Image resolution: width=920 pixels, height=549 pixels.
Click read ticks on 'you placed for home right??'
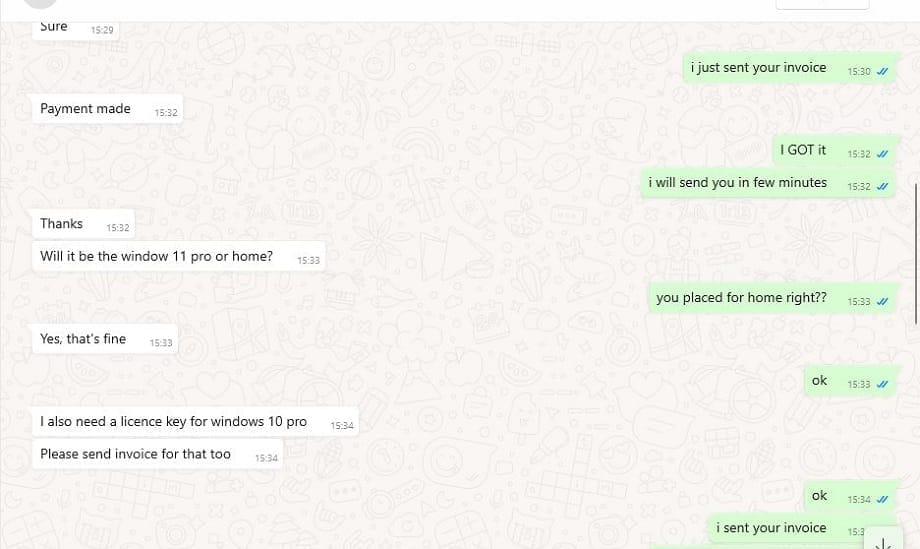click(x=882, y=301)
